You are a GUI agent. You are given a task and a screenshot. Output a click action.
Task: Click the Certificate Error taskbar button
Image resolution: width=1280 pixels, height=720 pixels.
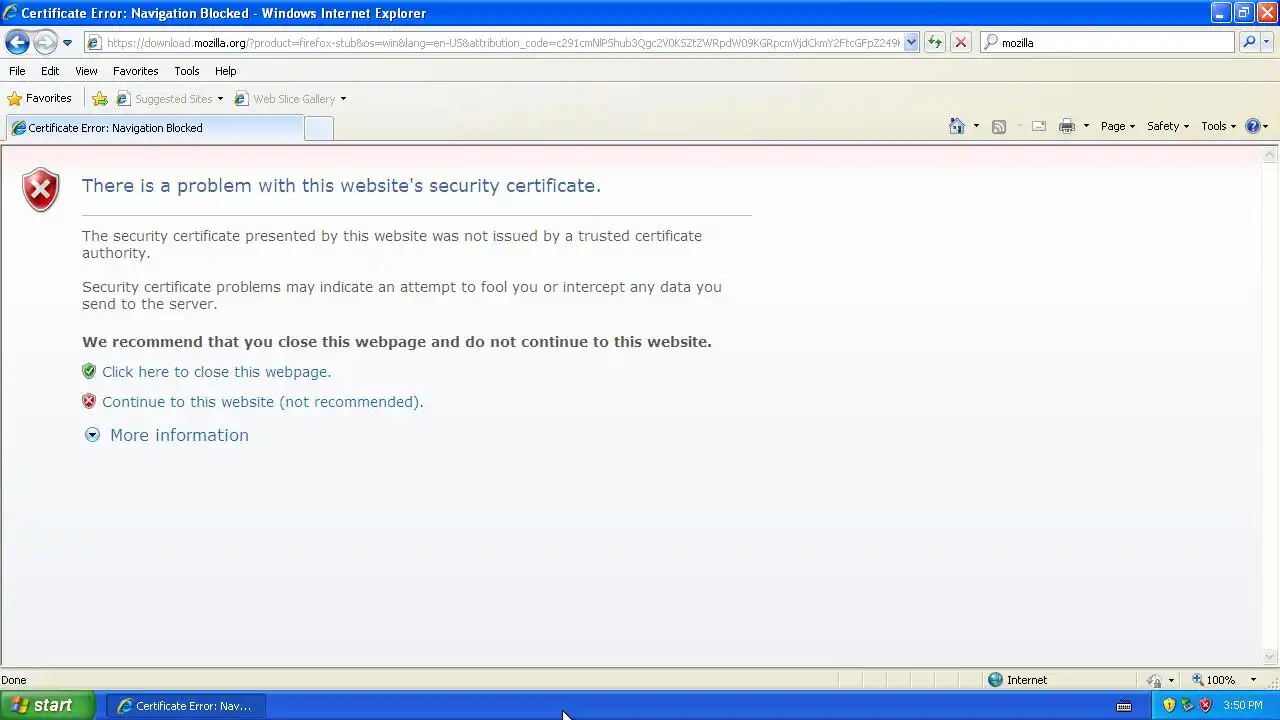[186, 706]
